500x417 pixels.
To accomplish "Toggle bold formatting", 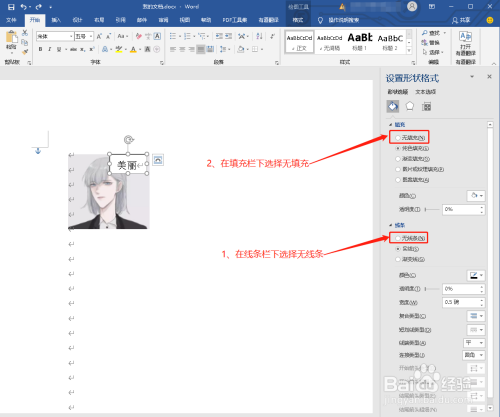I will coord(40,49).
